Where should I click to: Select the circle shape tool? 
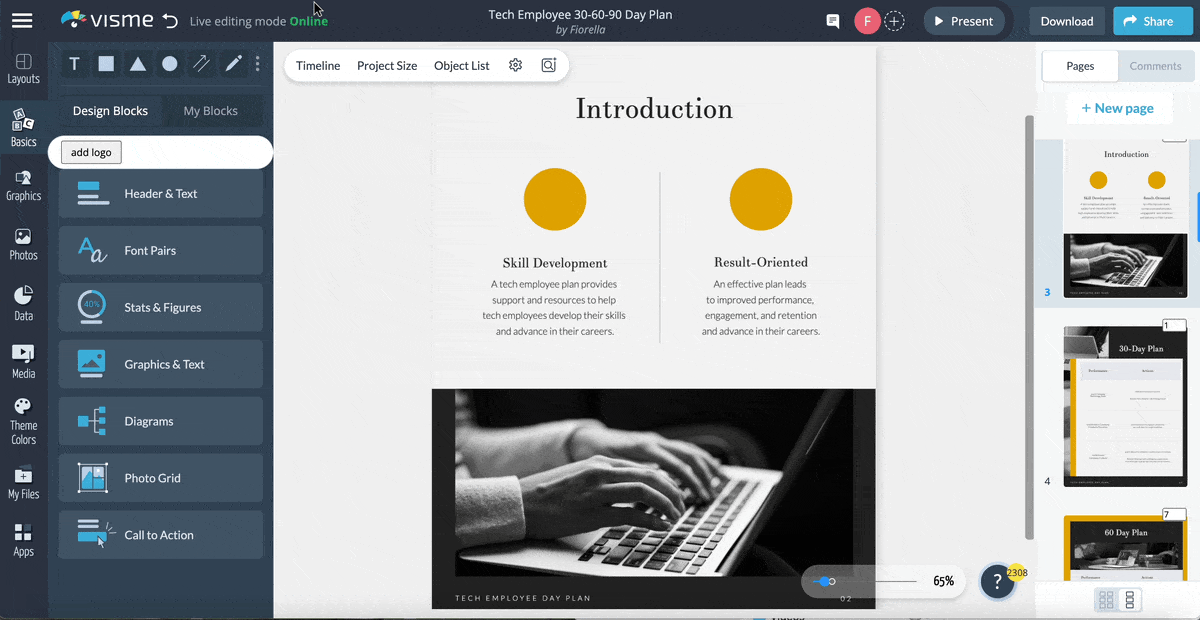coord(169,63)
